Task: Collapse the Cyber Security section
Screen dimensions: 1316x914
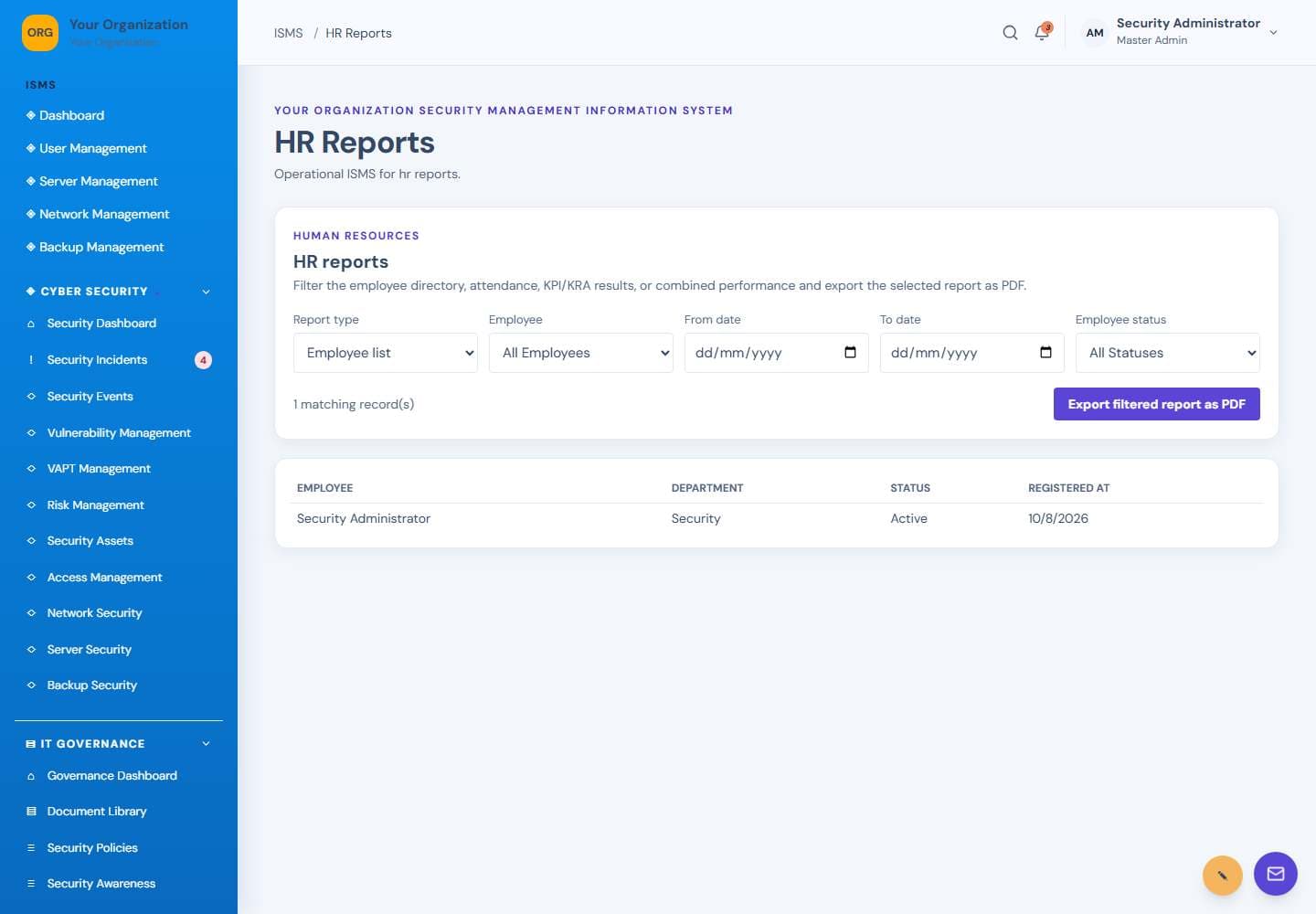Action: [x=206, y=292]
